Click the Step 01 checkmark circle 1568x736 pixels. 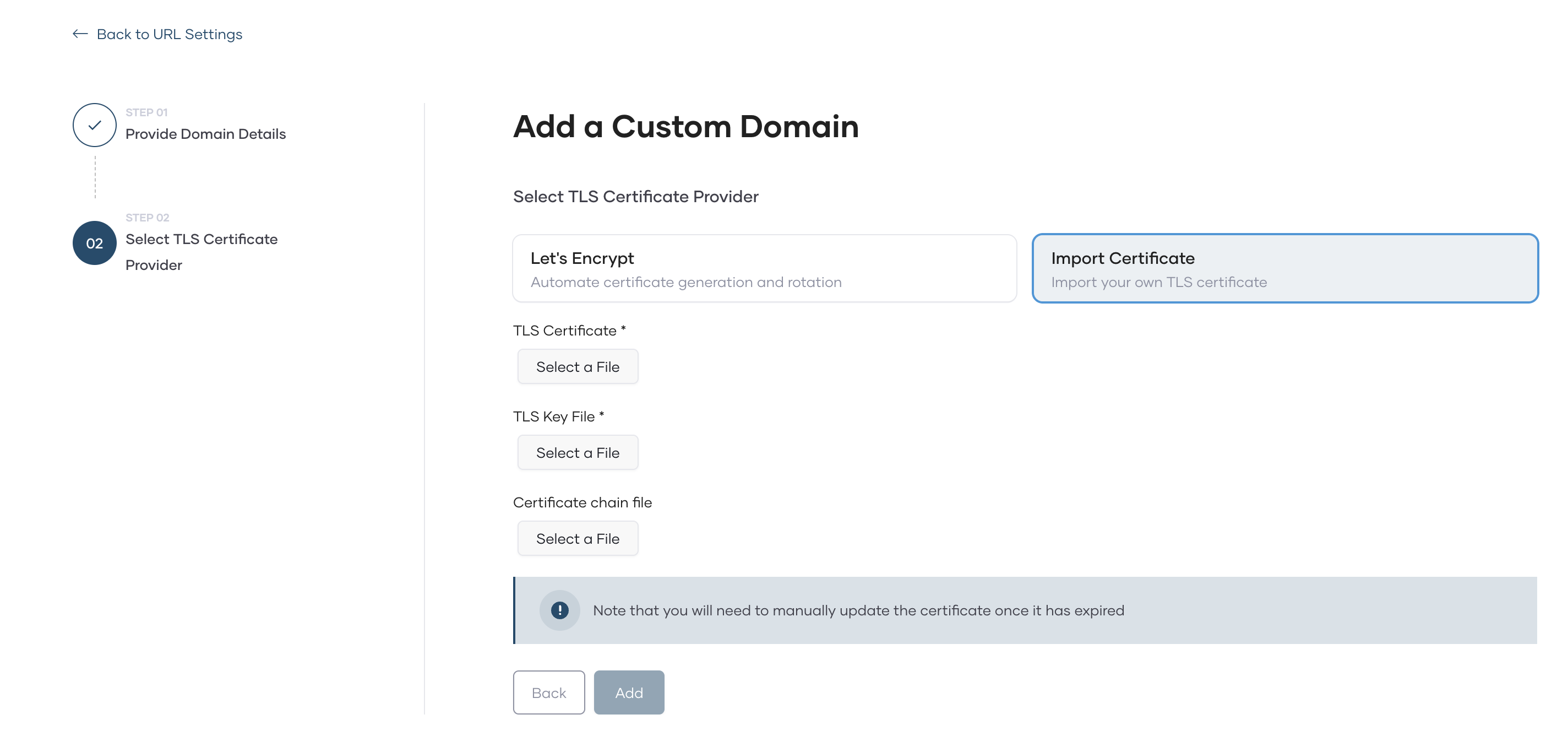click(94, 125)
